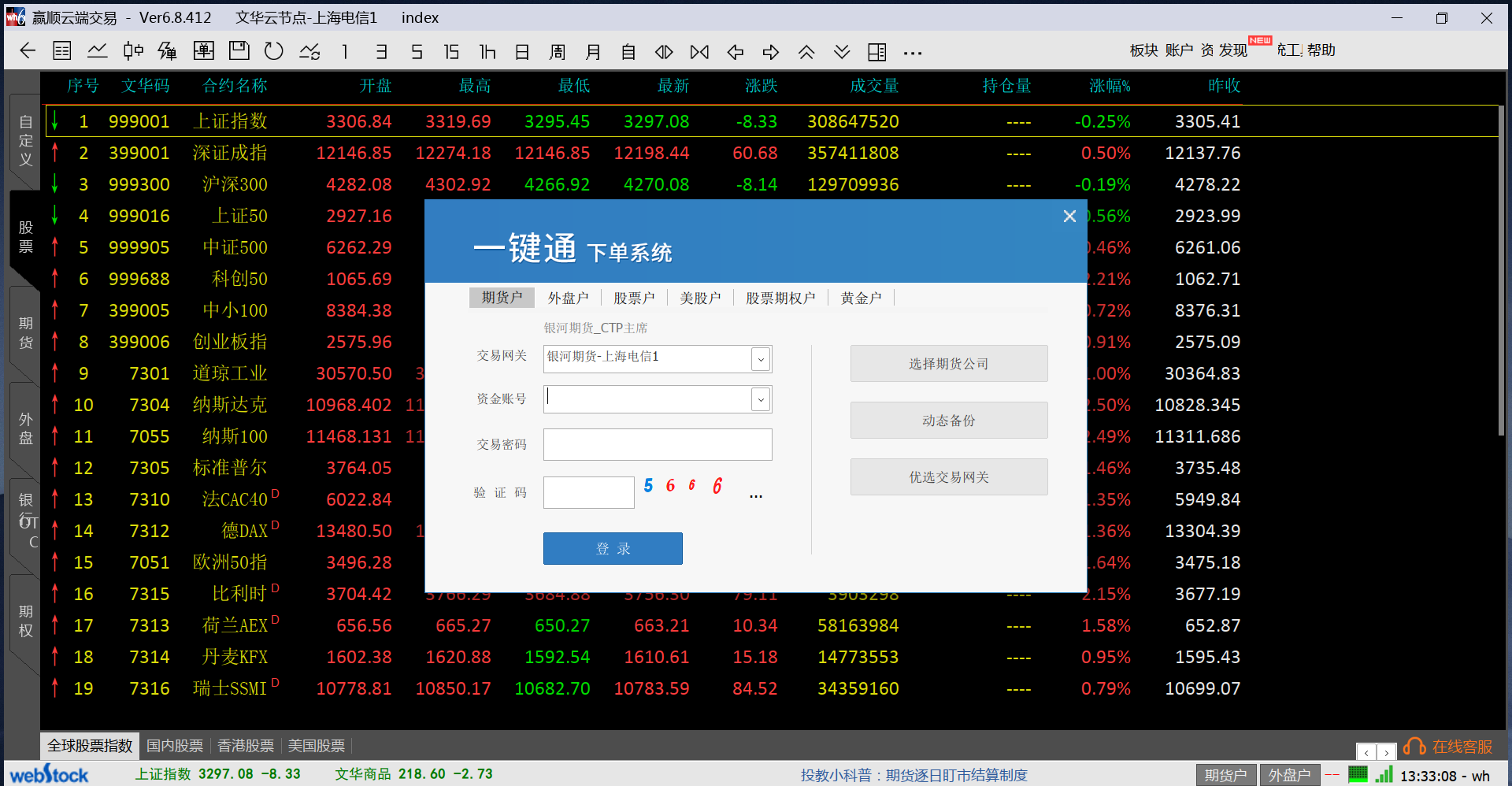
Task: Open the time-sharing line chart icon
Action: click(97, 51)
